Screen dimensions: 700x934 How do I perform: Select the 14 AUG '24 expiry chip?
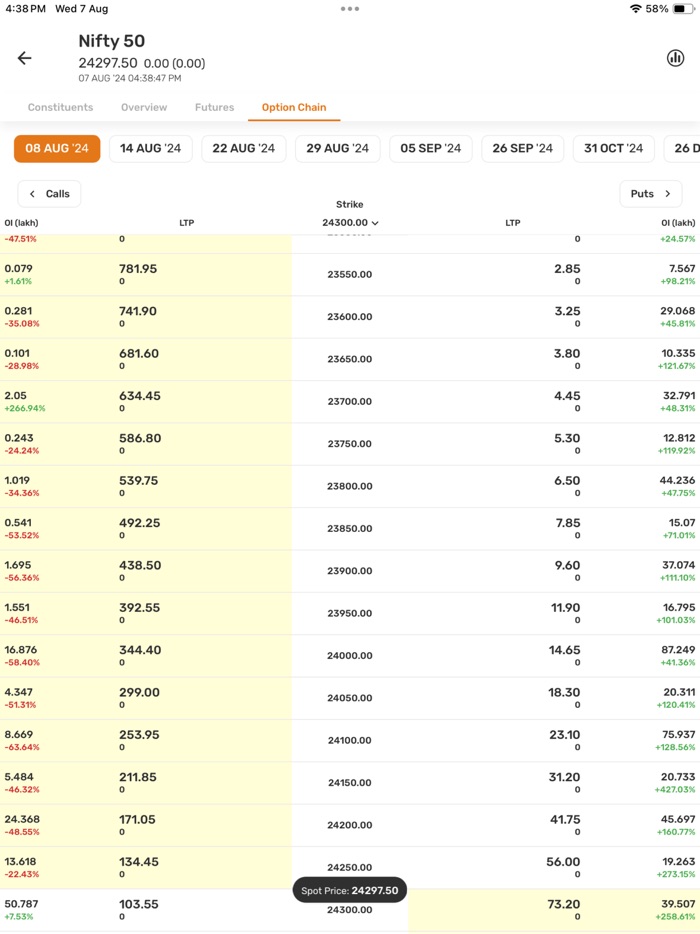click(x=150, y=148)
